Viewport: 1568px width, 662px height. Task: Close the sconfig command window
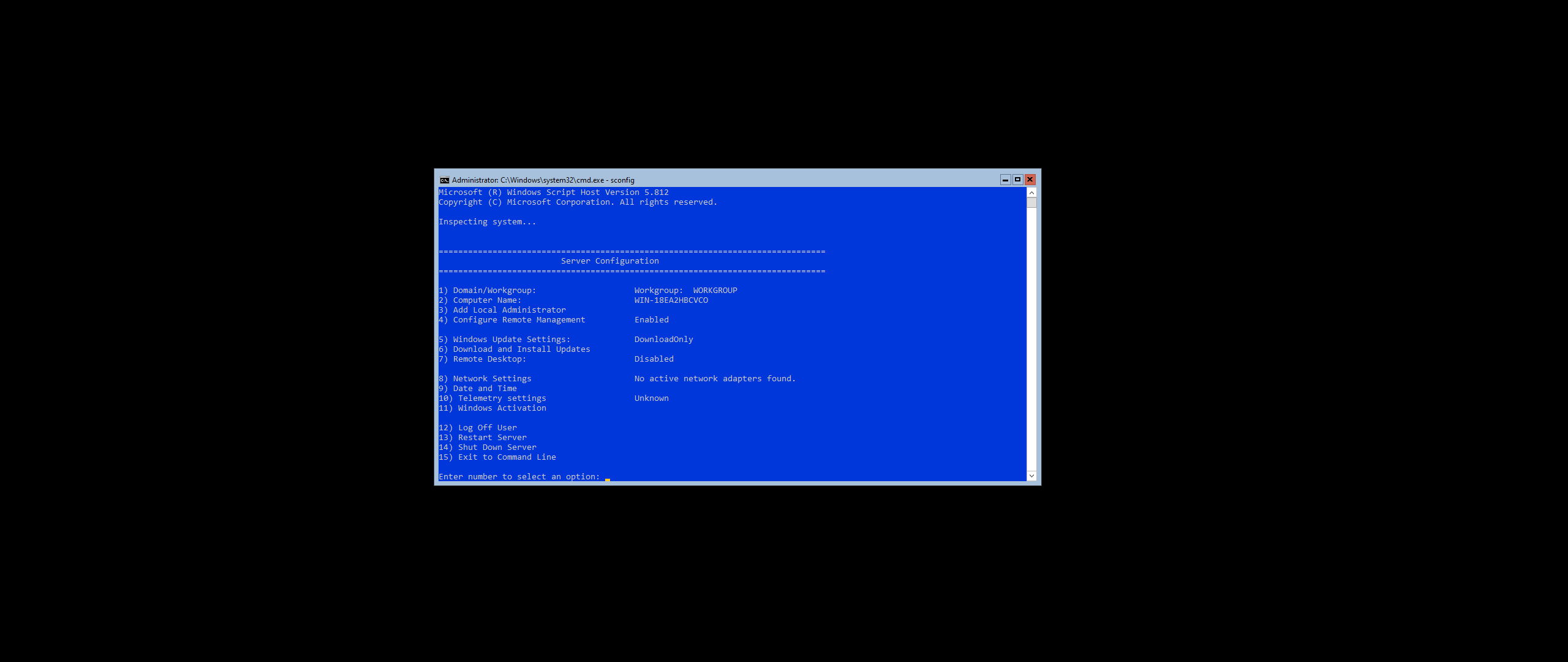click(1030, 180)
